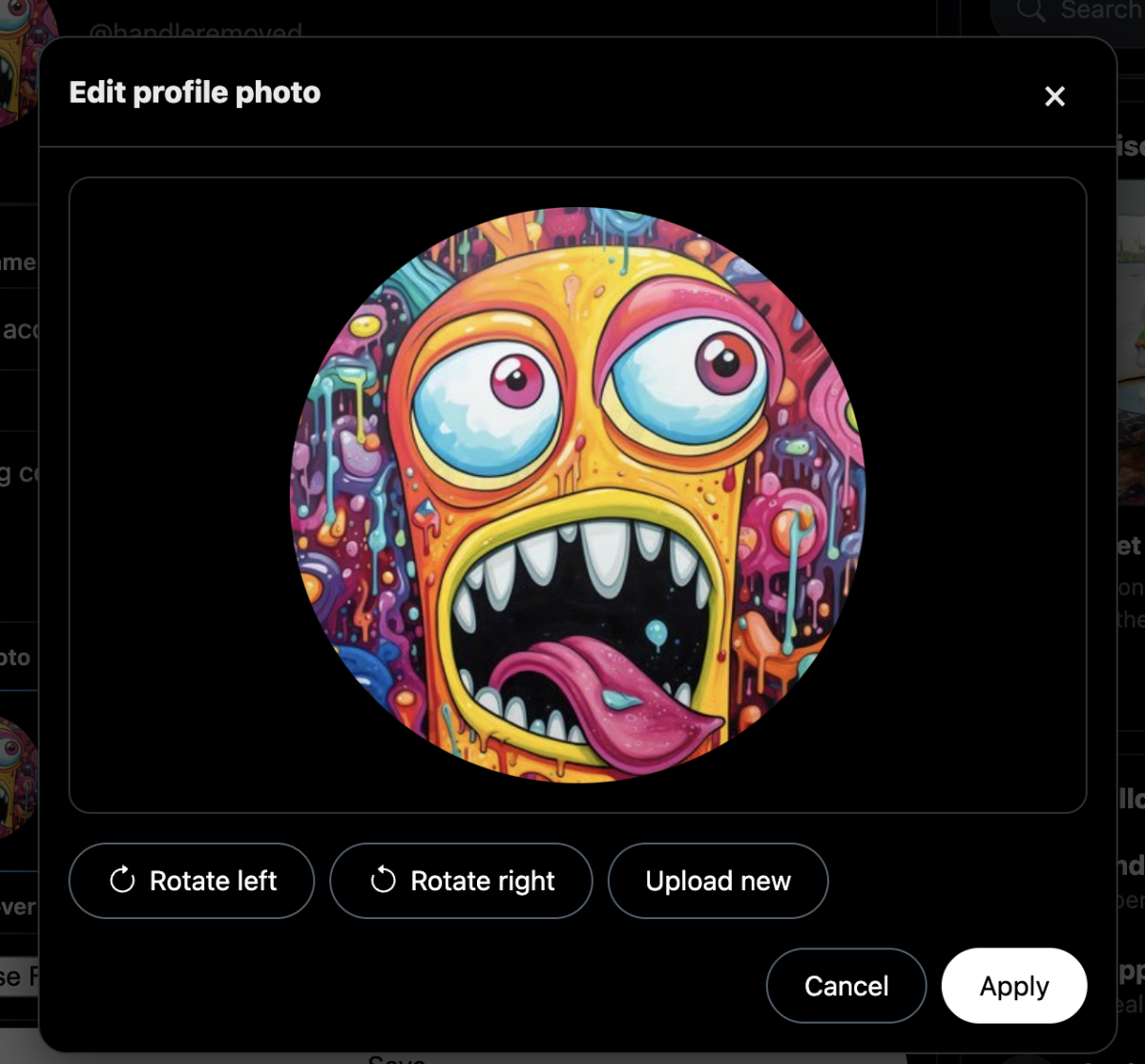Apply the profile photo changes
Image resolution: width=1145 pixels, height=1064 pixels.
pos(1014,986)
